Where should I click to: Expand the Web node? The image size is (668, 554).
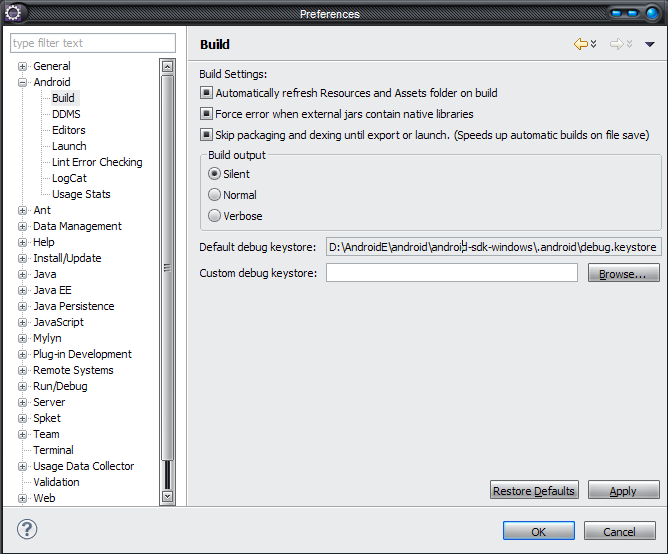pyautogui.click(x=22, y=499)
